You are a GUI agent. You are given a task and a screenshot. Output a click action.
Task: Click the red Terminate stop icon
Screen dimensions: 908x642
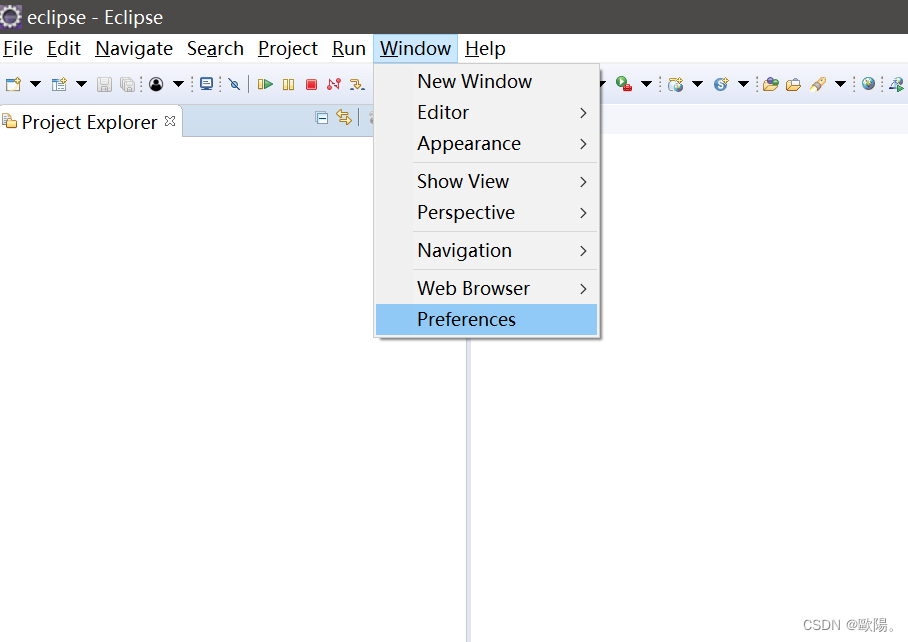(x=312, y=85)
